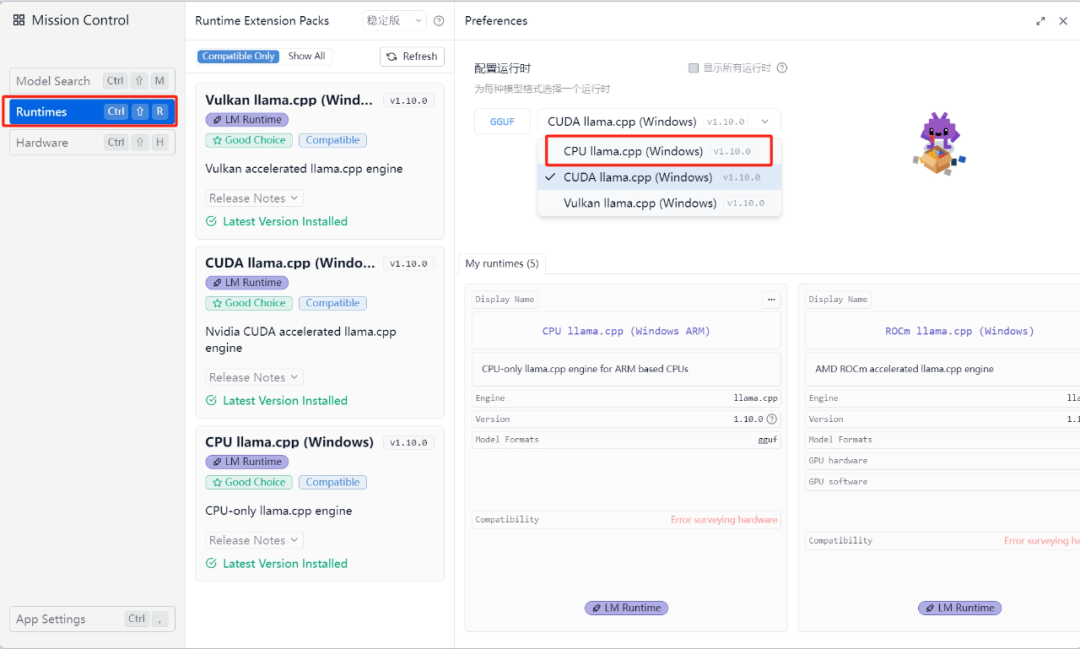Open the My runtimes (5) tab
This screenshot has height=649, width=1080.
pyautogui.click(x=501, y=263)
